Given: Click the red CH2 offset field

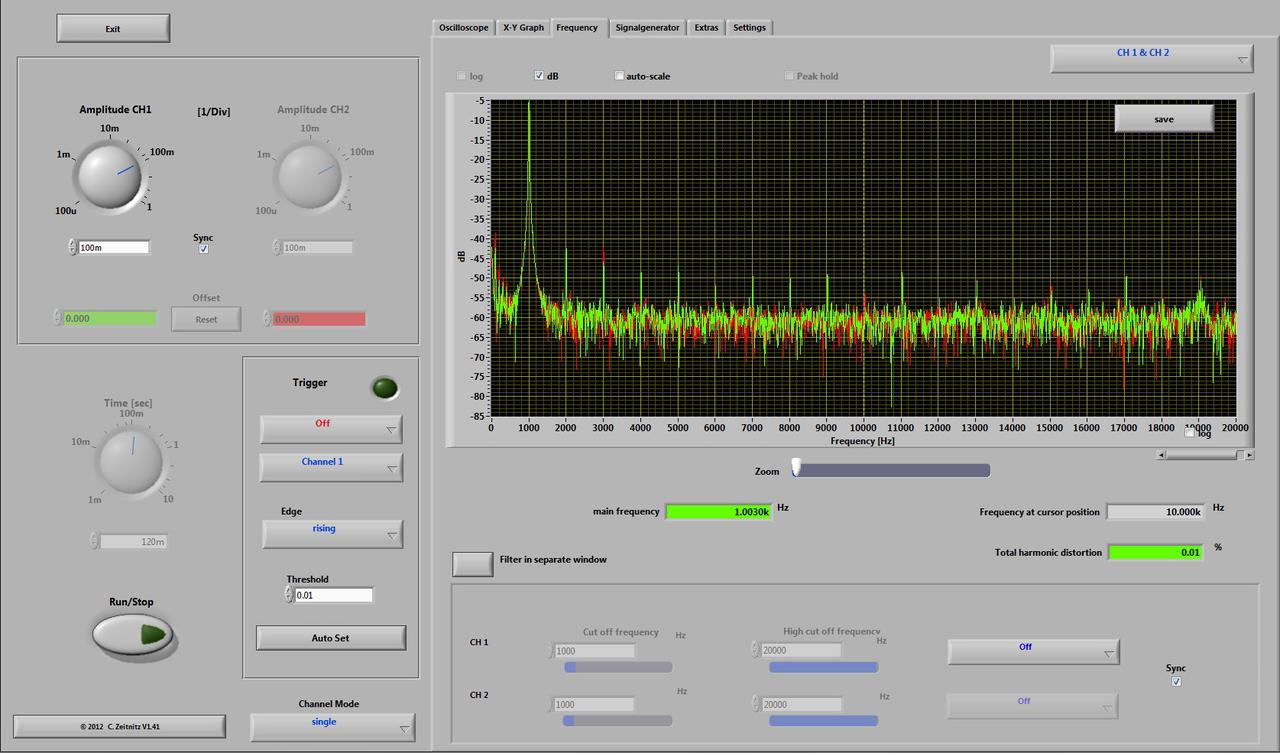Looking at the screenshot, I should pos(318,319).
